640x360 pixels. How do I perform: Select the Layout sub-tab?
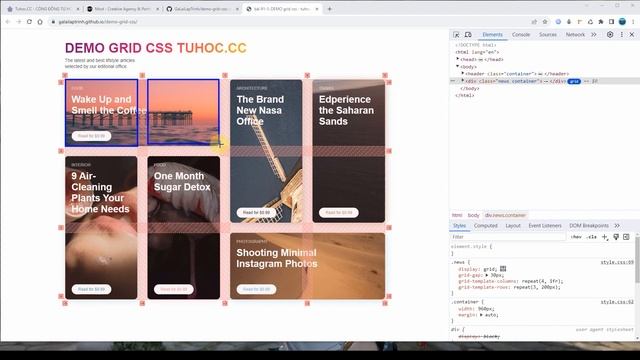513,226
